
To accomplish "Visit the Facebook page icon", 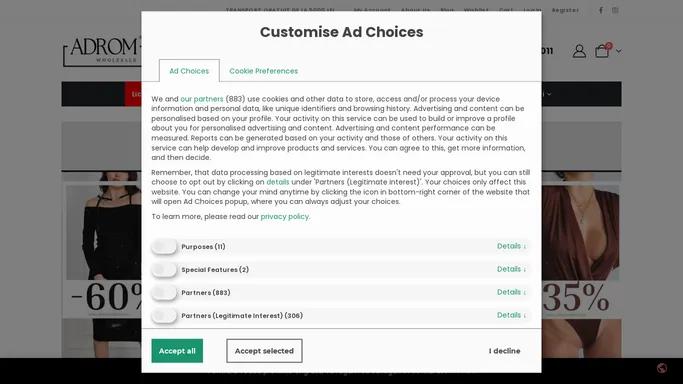I will [x=601, y=10].
